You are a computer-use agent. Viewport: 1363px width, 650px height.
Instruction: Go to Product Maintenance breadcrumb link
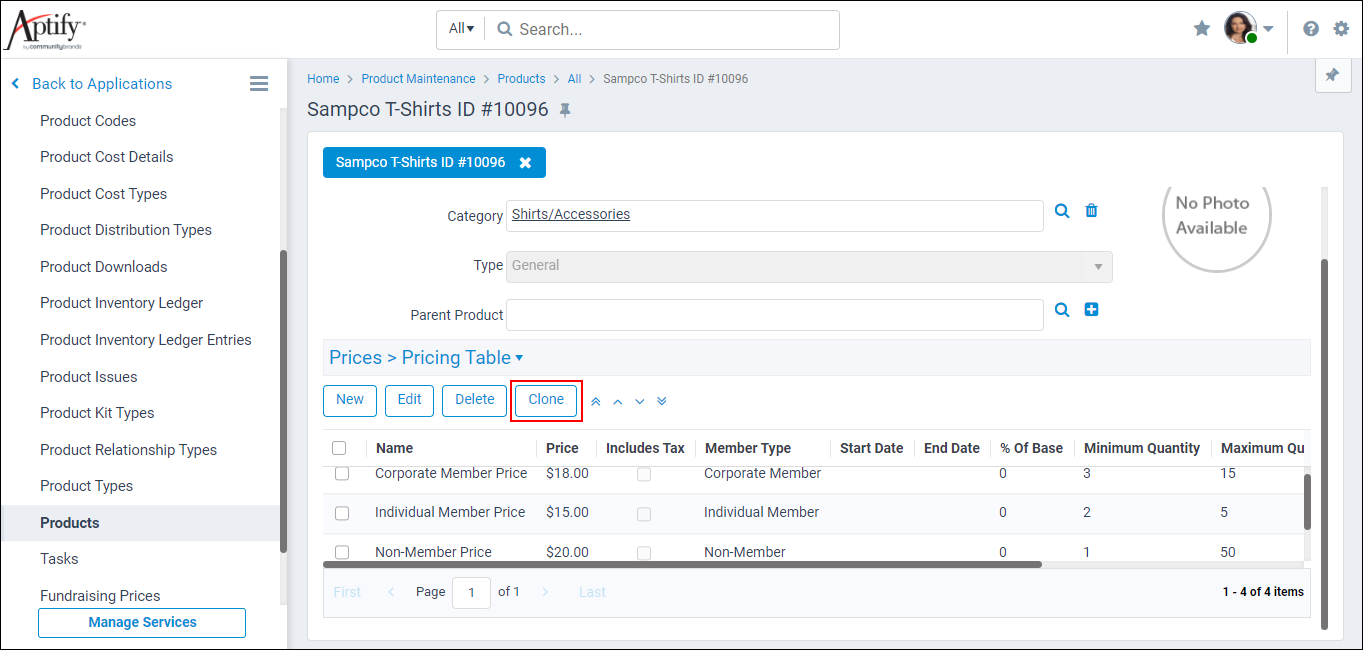tap(419, 79)
